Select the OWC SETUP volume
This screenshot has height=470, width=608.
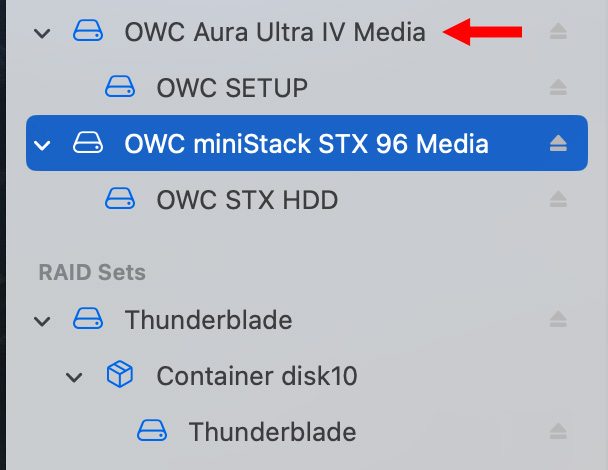pyautogui.click(x=231, y=89)
